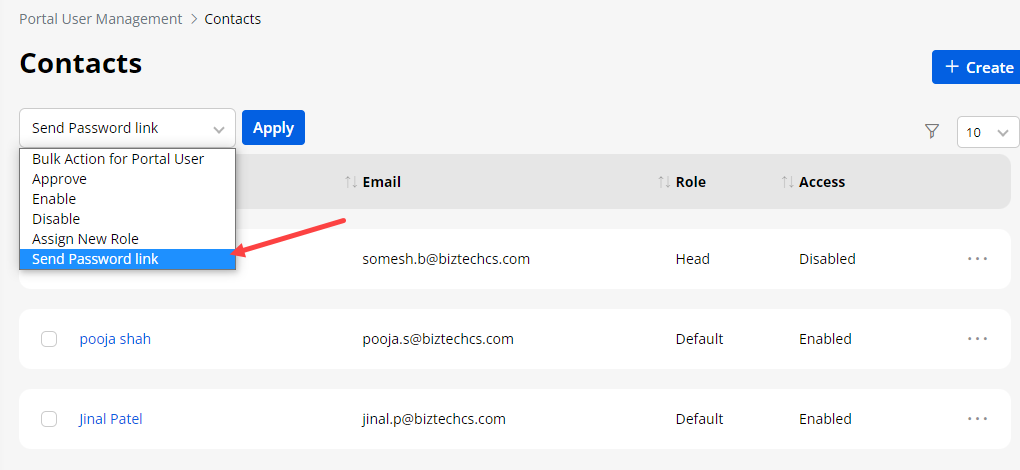This screenshot has width=1020, height=470.
Task: Click the Apply button
Action: [273, 128]
